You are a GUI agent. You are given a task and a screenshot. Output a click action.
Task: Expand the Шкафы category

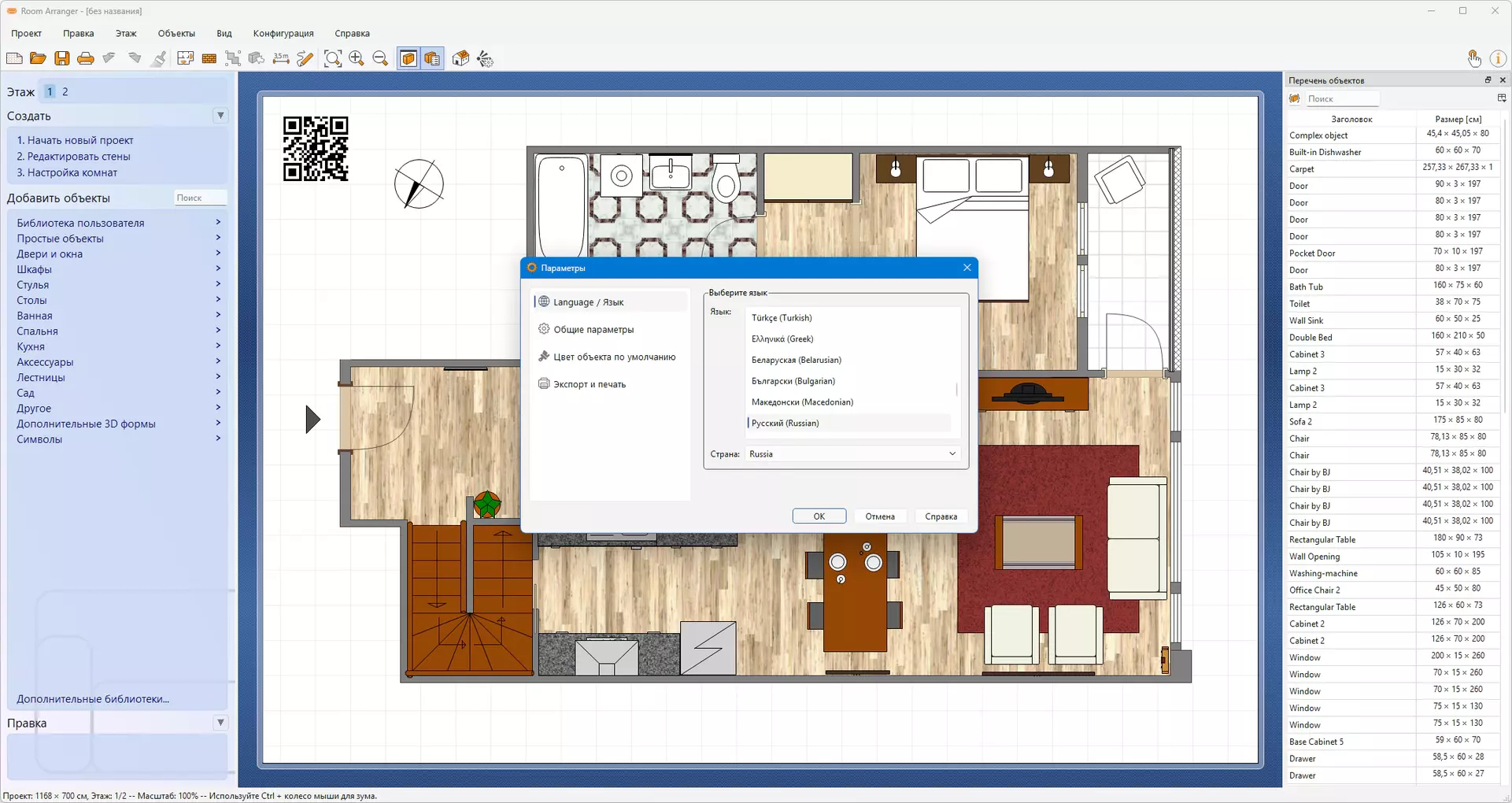click(118, 269)
